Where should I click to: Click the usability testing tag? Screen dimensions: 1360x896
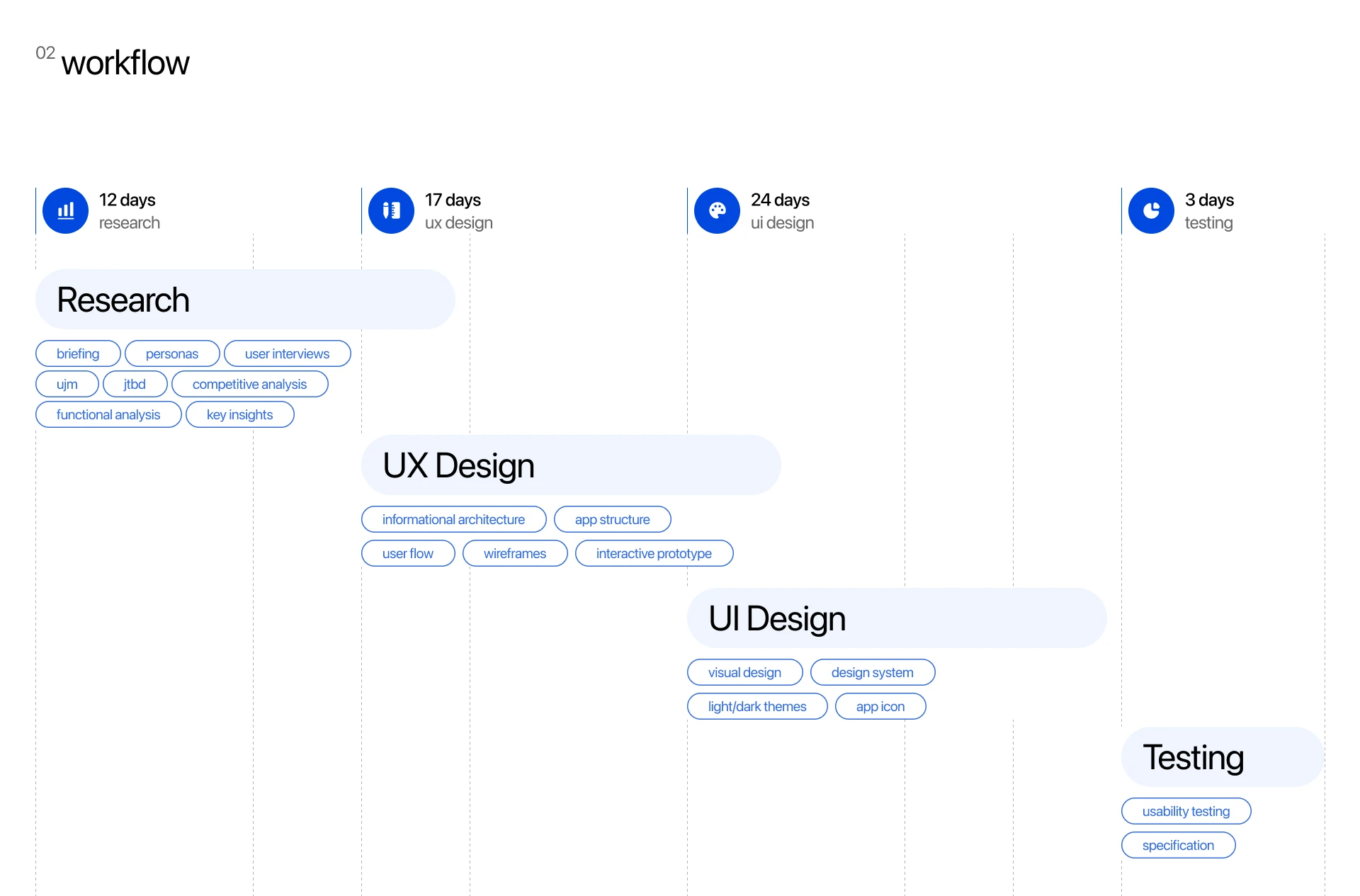1186,811
